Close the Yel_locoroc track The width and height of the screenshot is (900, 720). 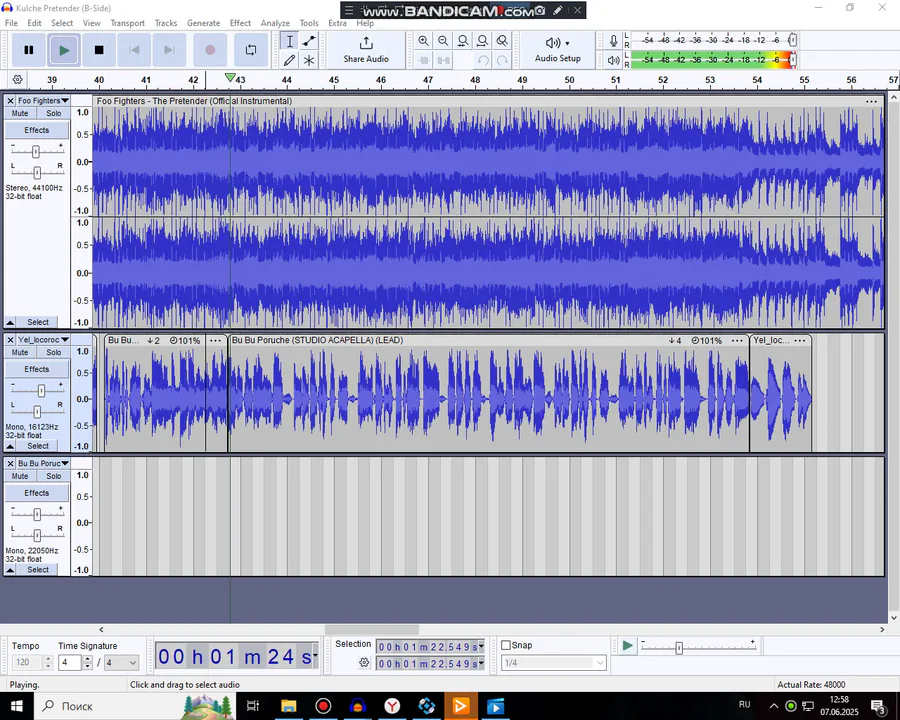pyautogui.click(x=10, y=340)
